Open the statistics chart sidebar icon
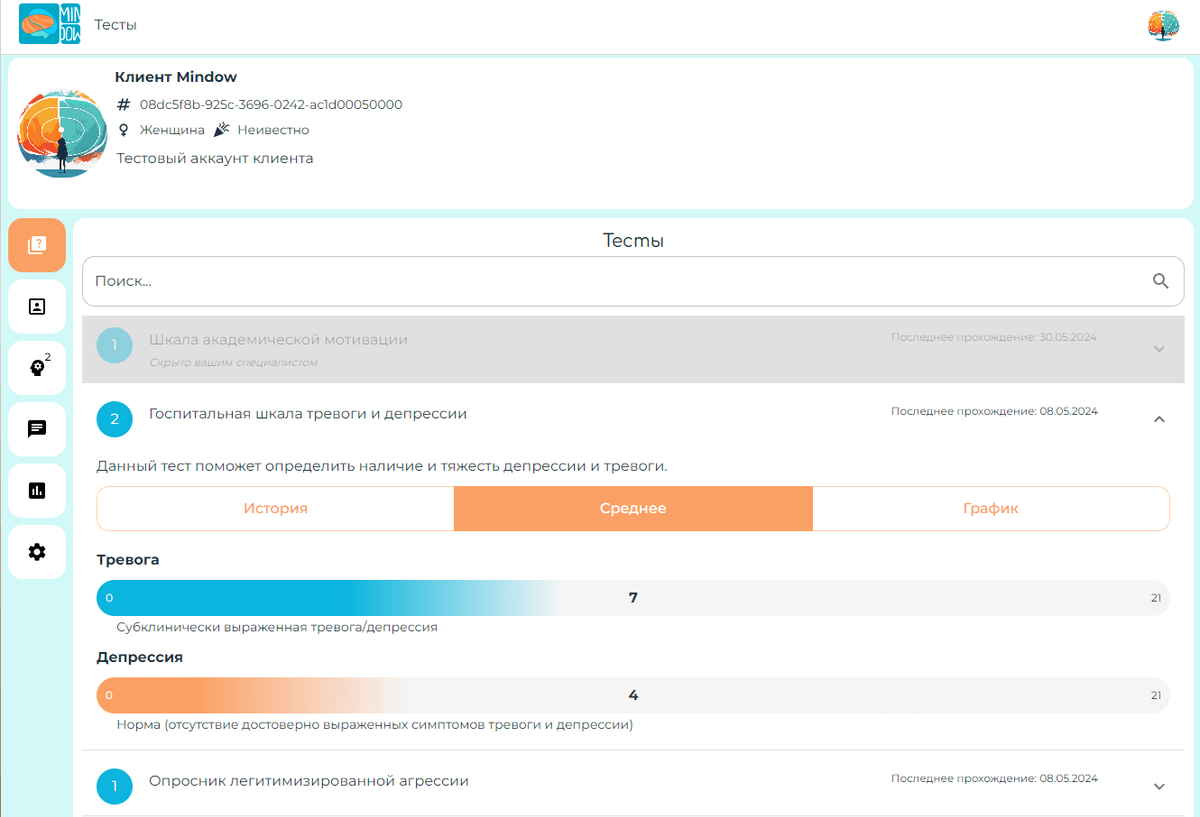This screenshot has width=1200, height=817. pyautogui.click(x=37, y=490)
